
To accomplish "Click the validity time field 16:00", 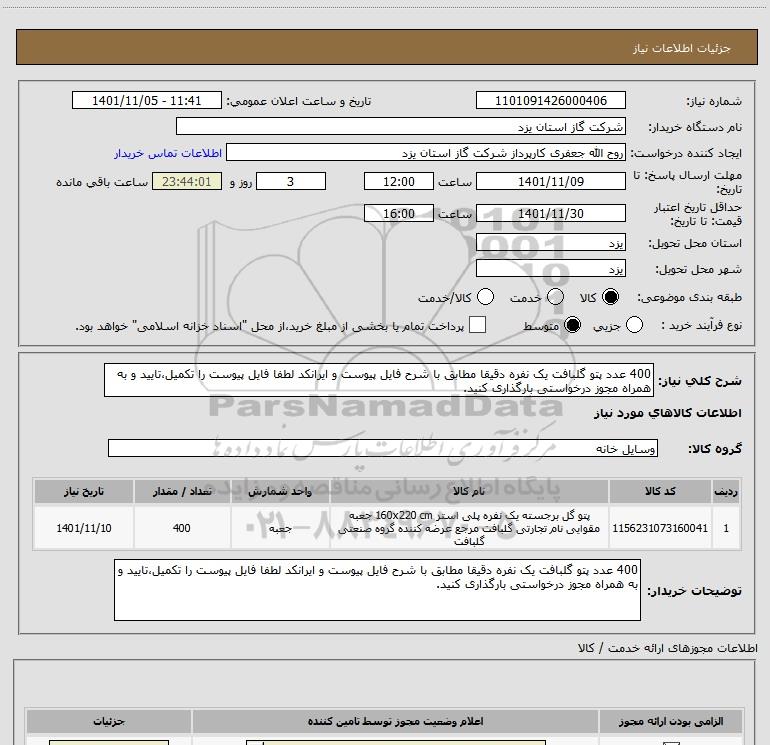I will [399, 213].
